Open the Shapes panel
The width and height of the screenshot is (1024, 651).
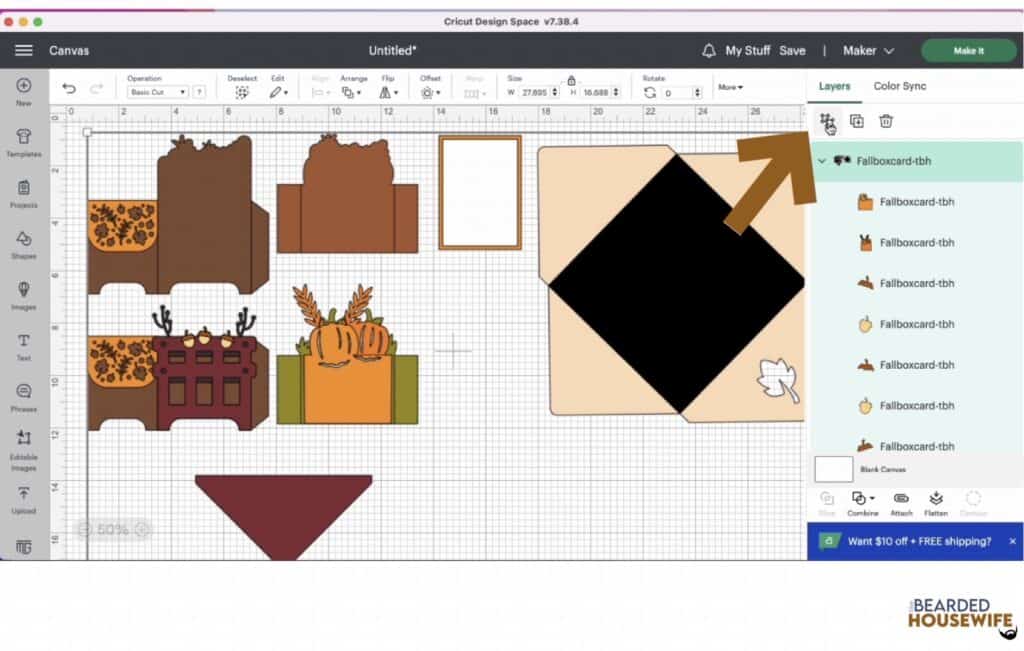point(23,245)
